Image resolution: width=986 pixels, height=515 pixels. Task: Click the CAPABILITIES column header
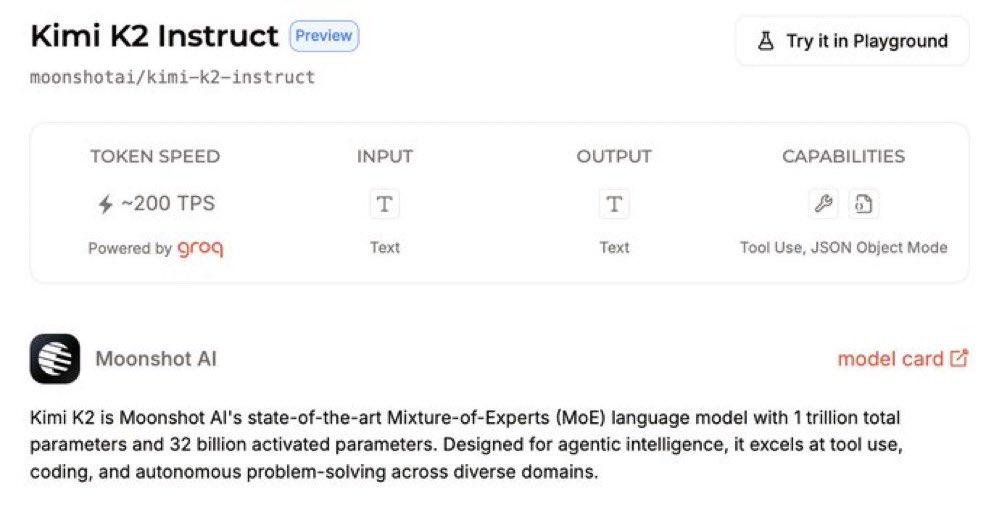pyautogui.click(x=843, y=156)
